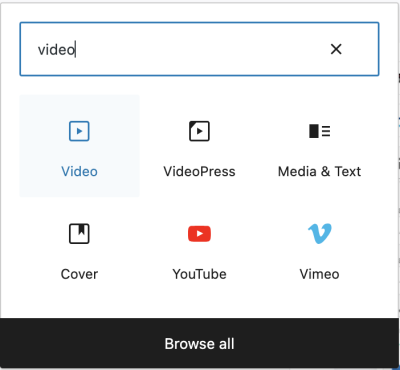Focus the block search input containing video
400x370 pixels.
tap(199, 49)
